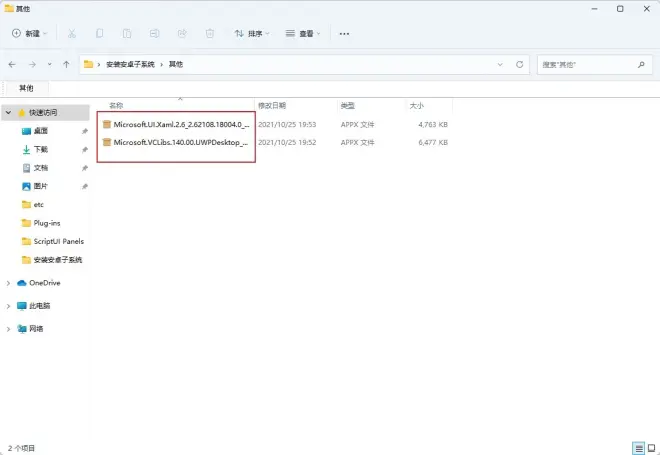The width and height of the screenshot is (660, 455).
Task: Click Microsoft.VCLibs file package icon
Action: (x=106, y=142)
